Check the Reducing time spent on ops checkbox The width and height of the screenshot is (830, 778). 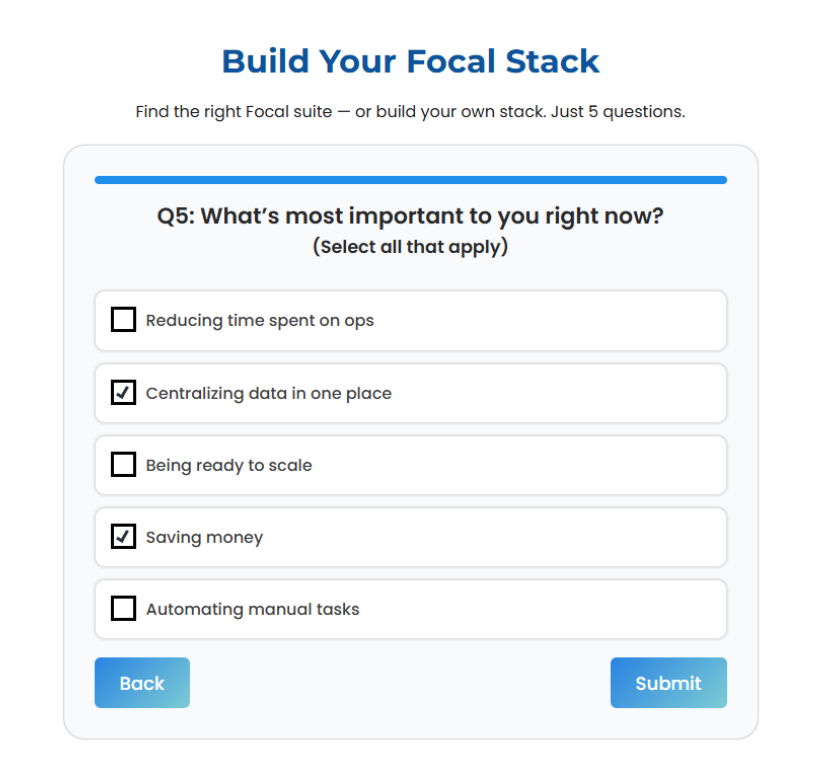[x=123, y=320]
